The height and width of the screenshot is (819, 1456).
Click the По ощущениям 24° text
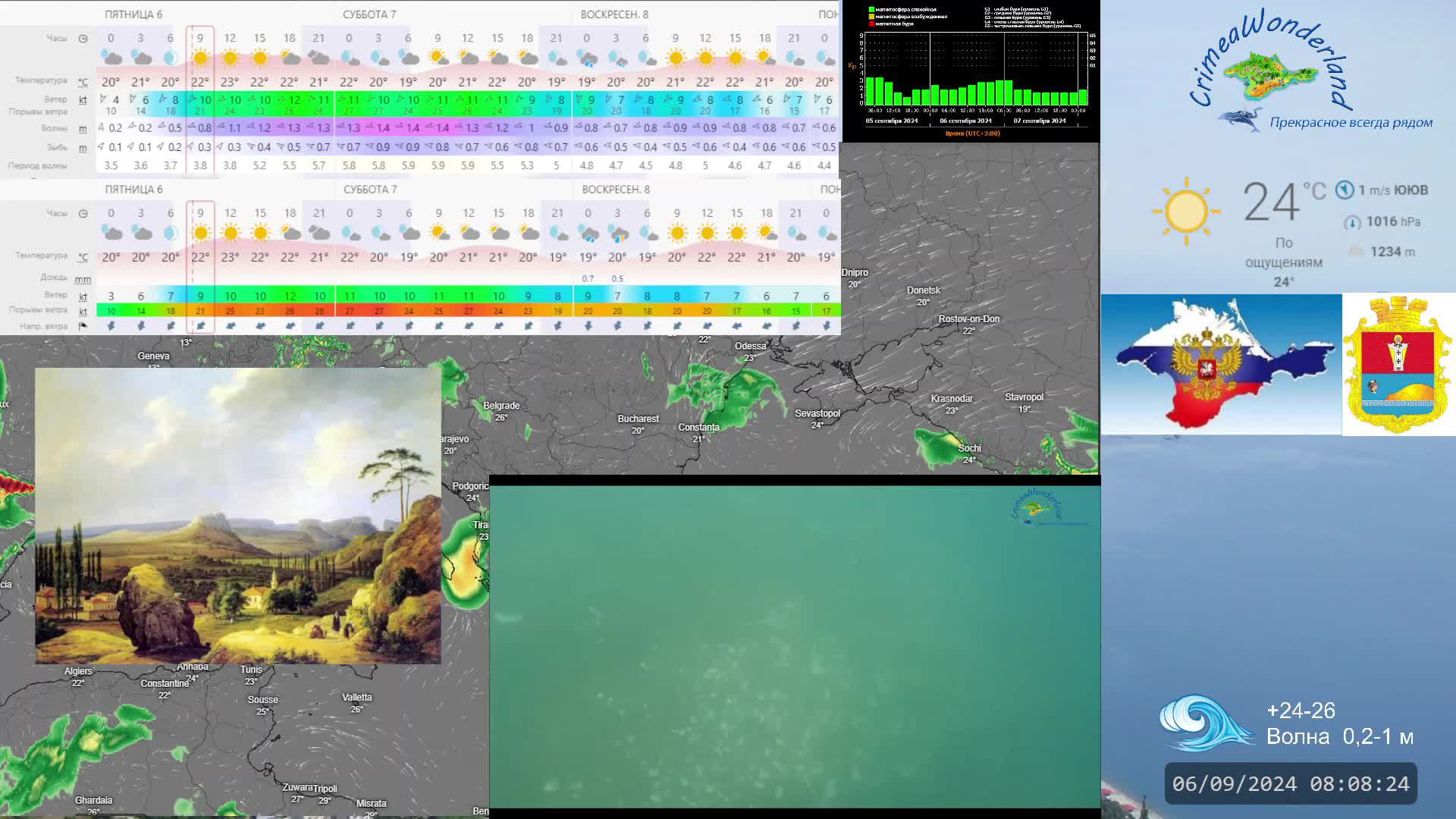pyautogui.click(x=1284, y=262)
